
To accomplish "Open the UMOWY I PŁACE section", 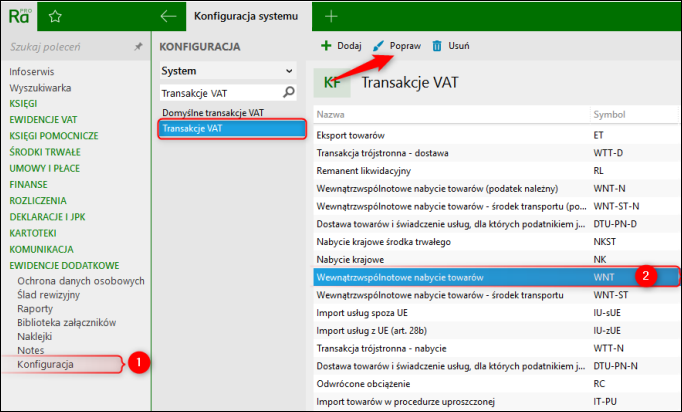I will (x=44, y=168).
